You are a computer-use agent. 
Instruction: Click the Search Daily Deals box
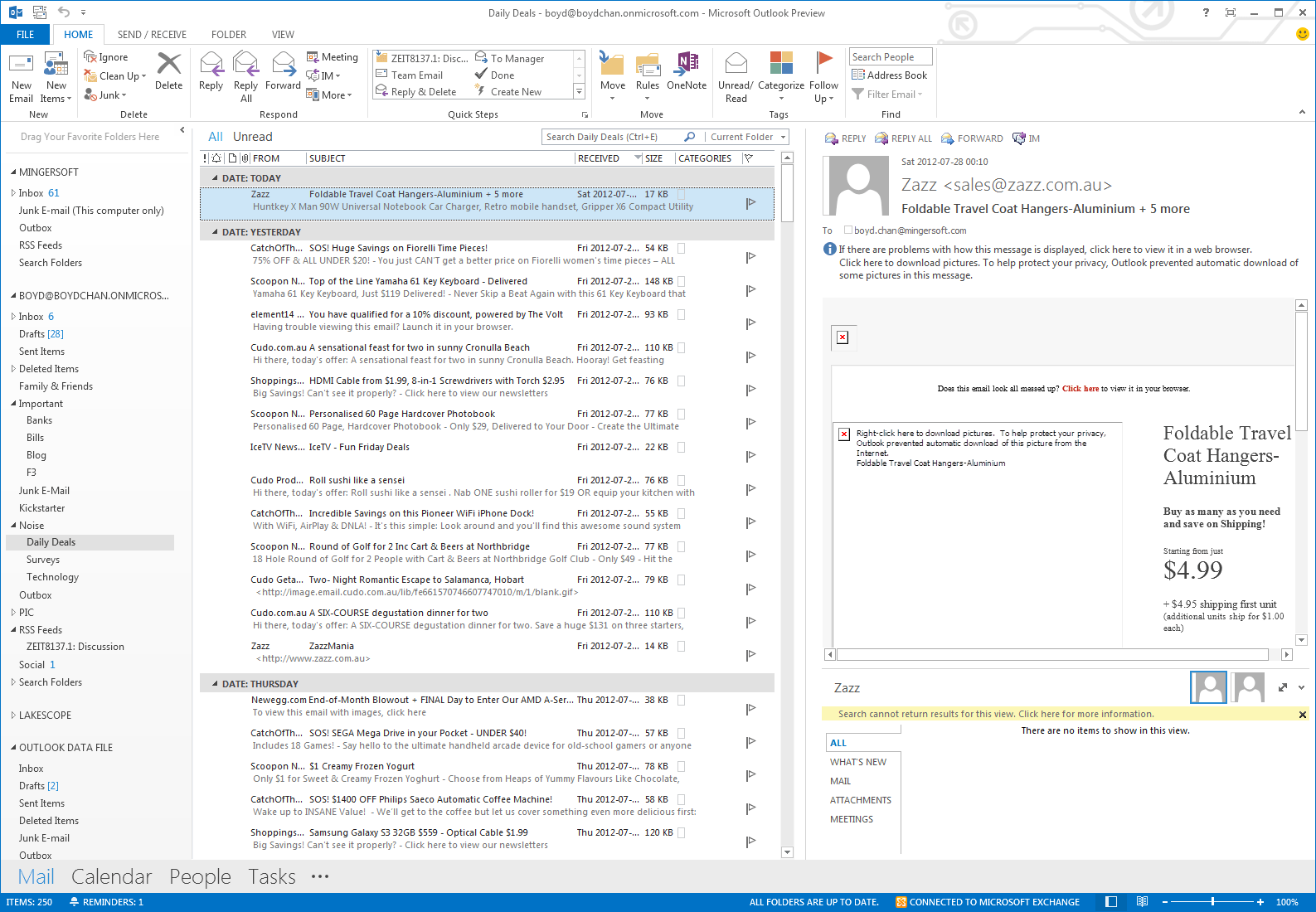pyautogui.click(x=614, y=137)
